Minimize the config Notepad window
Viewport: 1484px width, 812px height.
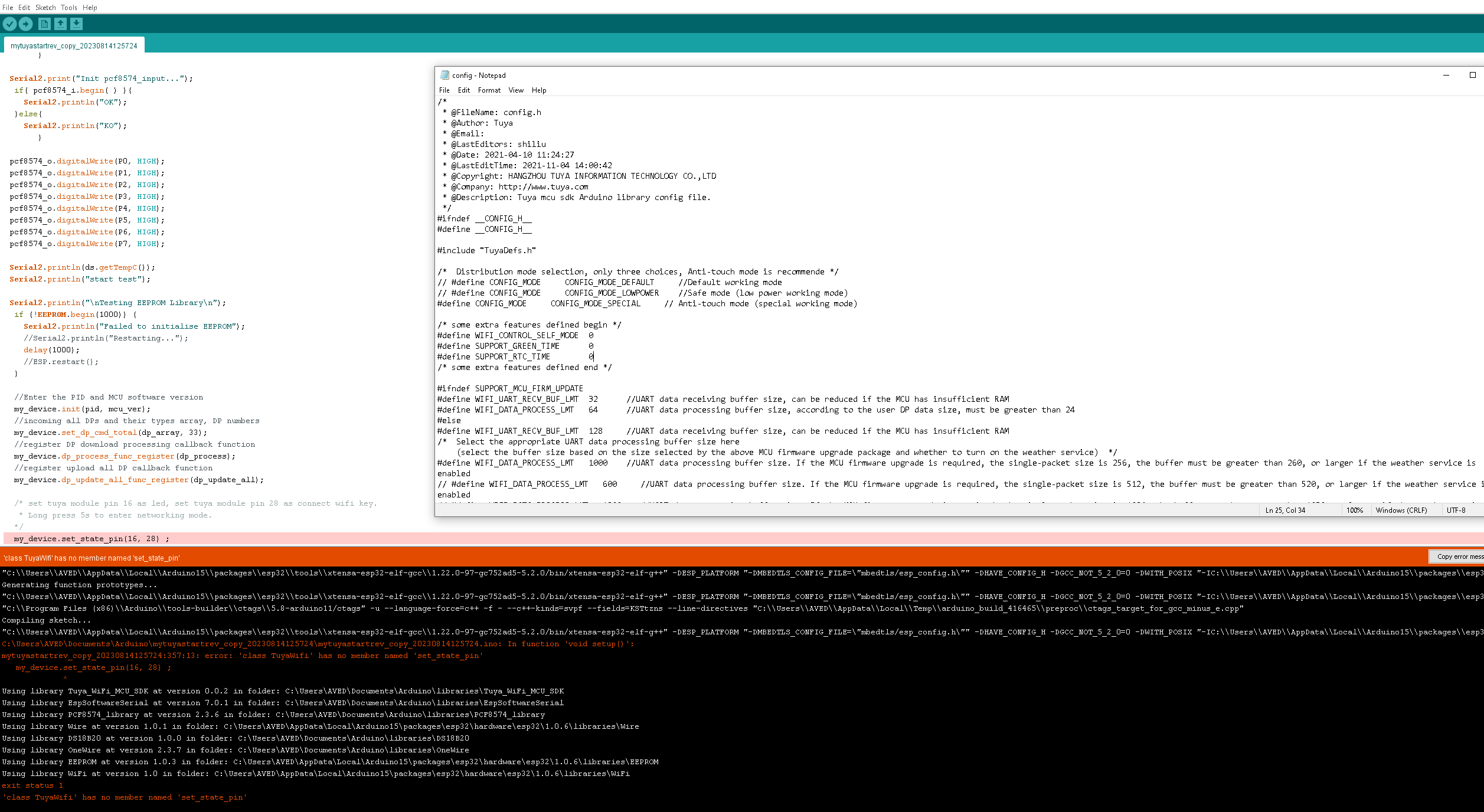pyautogui.click(x=1446, y=75)
